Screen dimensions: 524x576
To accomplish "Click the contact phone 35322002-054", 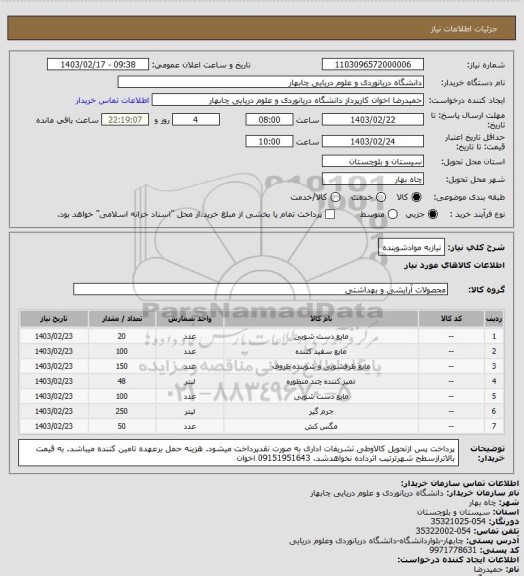I will click(x=443, y=531).
